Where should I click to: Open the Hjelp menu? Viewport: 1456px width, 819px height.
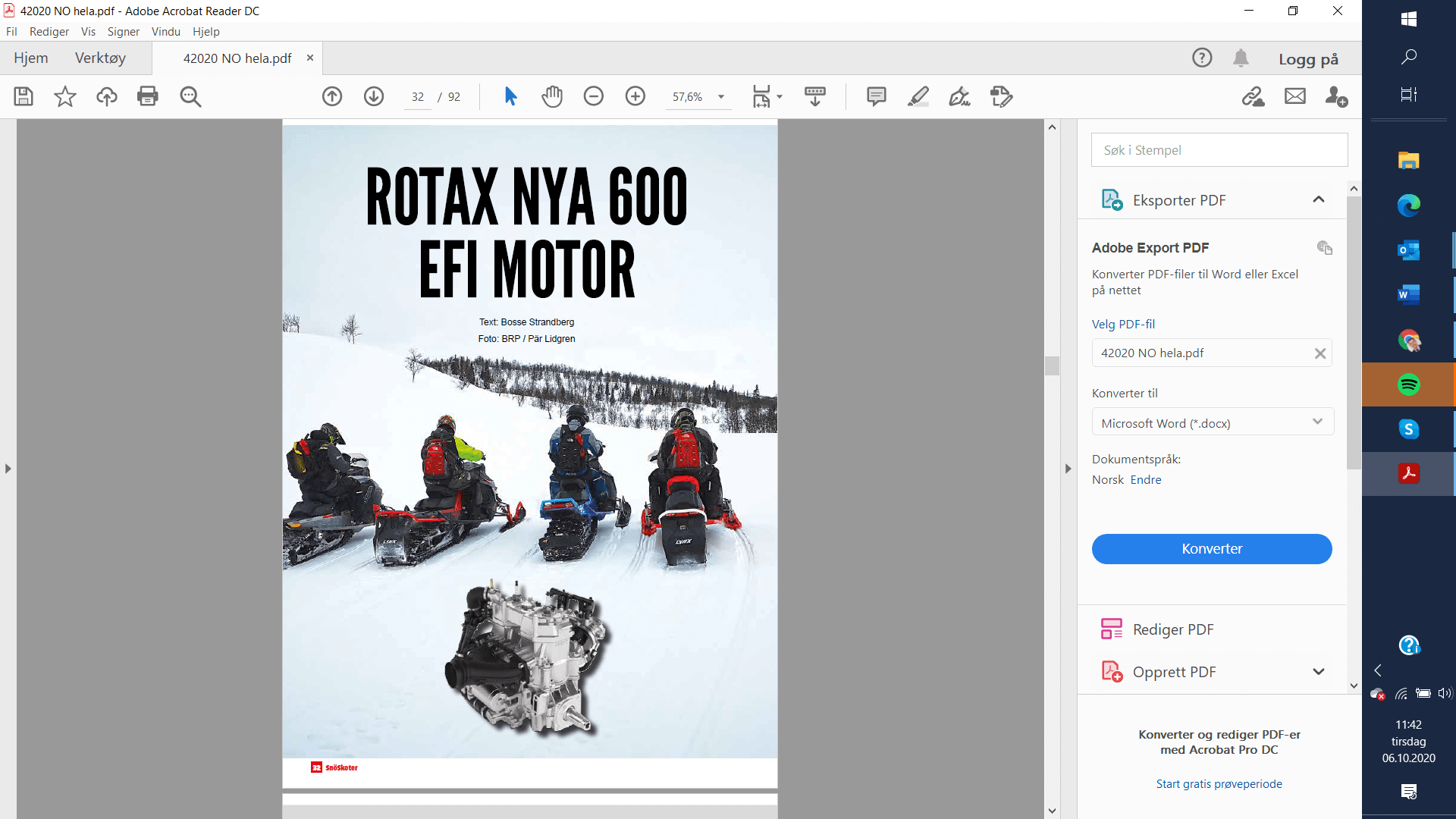point(206,32)
